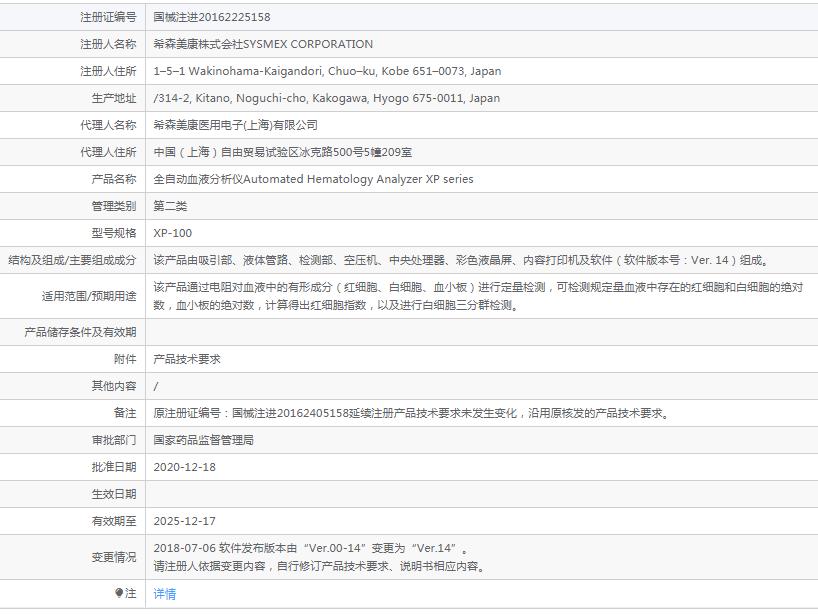Click the 结构及组成/主要组成成分 label
Viewport: 818px width, 615px height.
click(72, 260)
